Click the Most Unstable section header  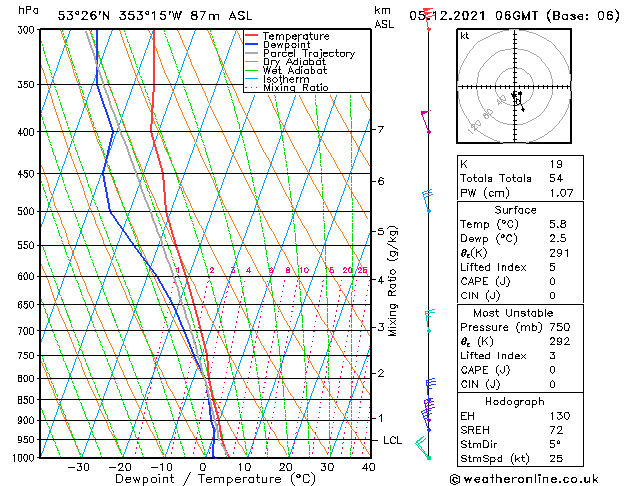pos(517,313)
